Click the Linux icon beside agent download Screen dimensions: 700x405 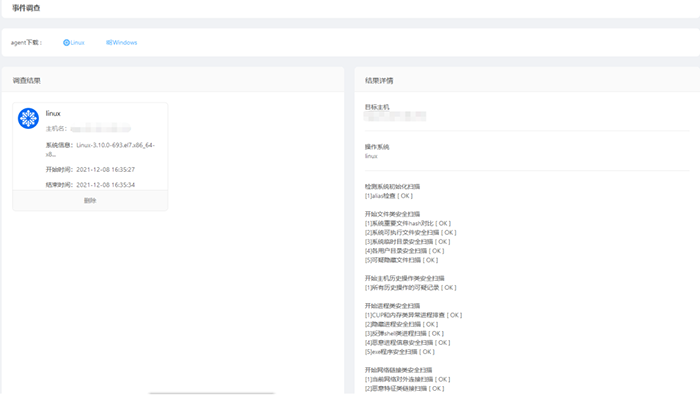click(x=66, y=43)
